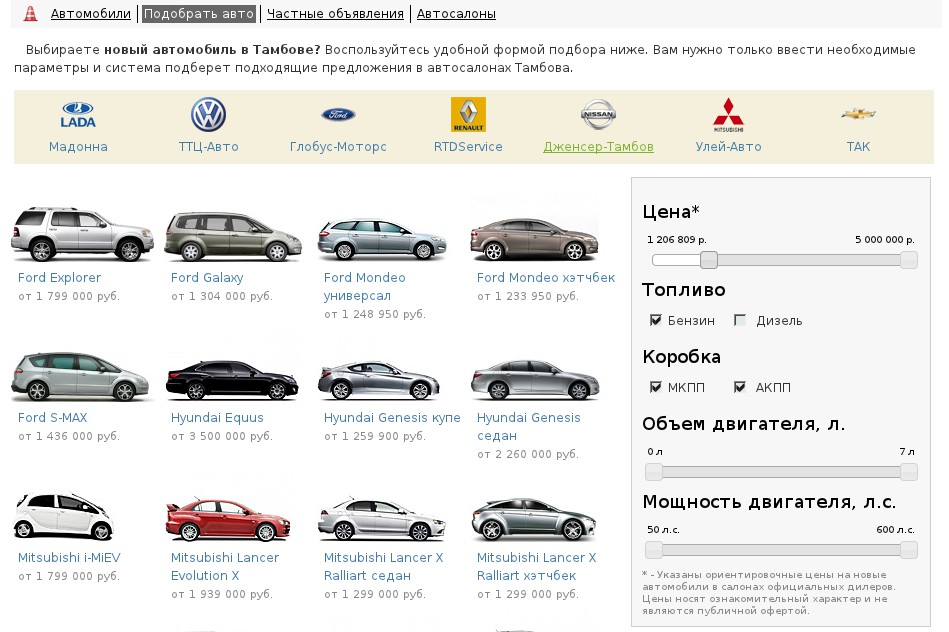Click the Ford Galaxy car image

pyautogui.click(x=234, y=236)
